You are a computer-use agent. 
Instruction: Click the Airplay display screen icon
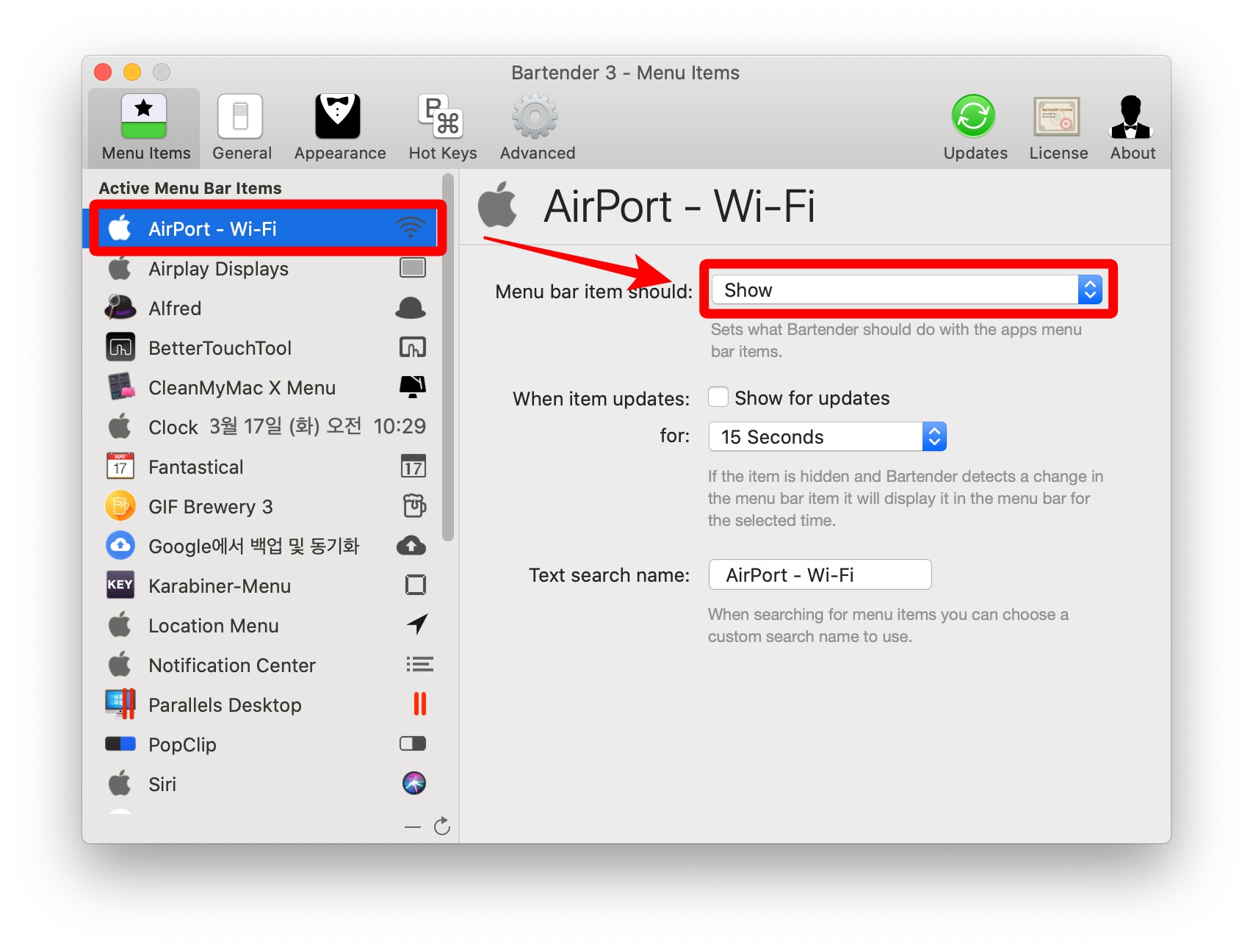point(413,268)
